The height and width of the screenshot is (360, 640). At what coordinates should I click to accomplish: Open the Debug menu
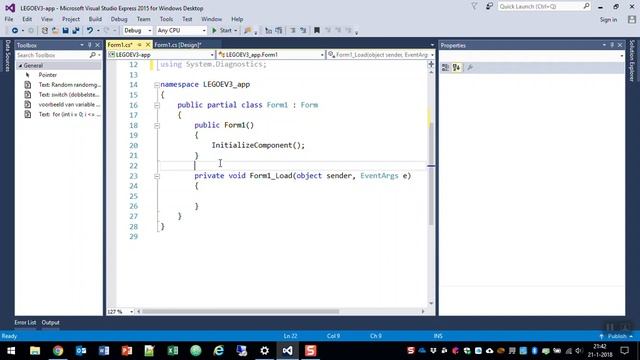tap(119, 19)
